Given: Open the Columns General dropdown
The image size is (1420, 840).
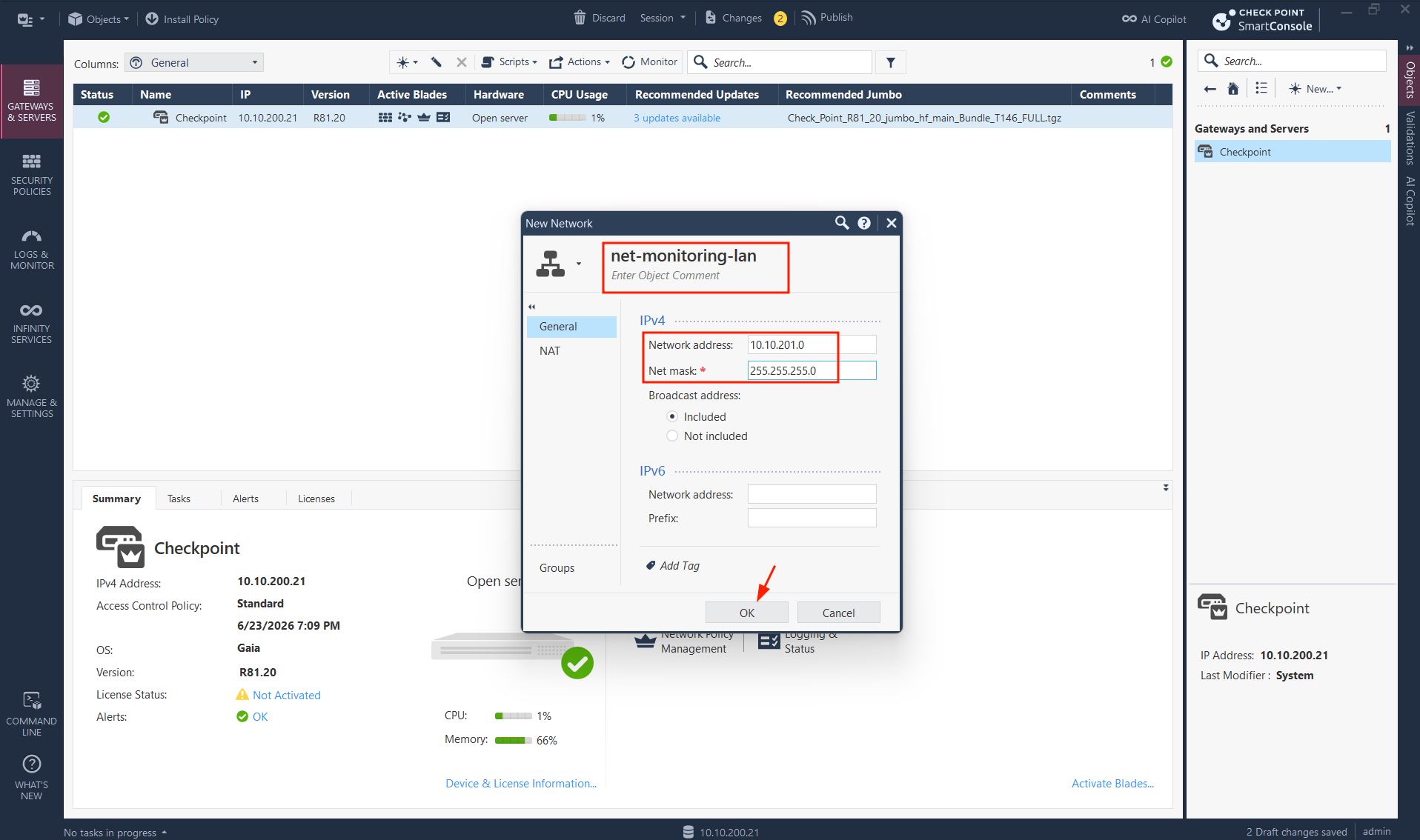Looking at the screenshot, I should pyautogui.click(x=194, y=62).
